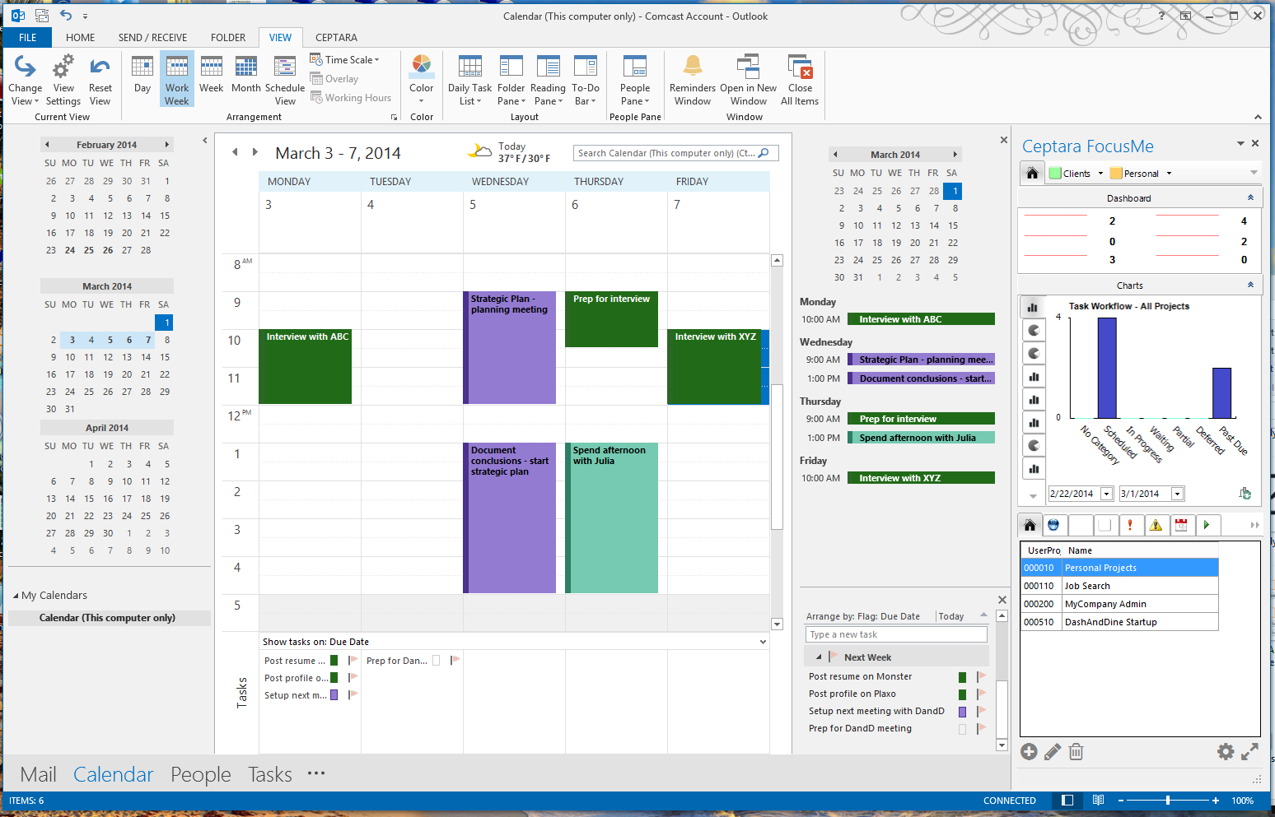Open FocusMe gear settings icon
The width and height of the screenshot is (1275, 817).
coord(1225,752)
